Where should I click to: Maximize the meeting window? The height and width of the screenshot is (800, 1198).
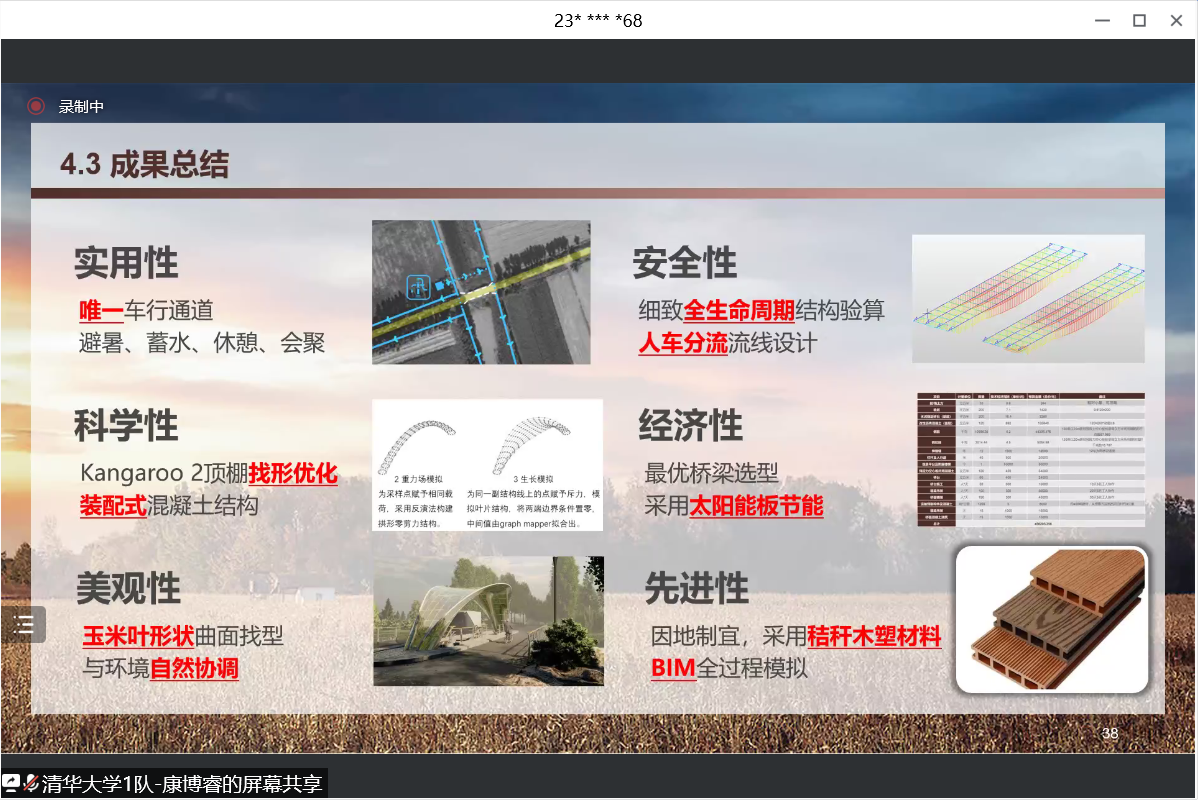click(x=1139, y=20)
